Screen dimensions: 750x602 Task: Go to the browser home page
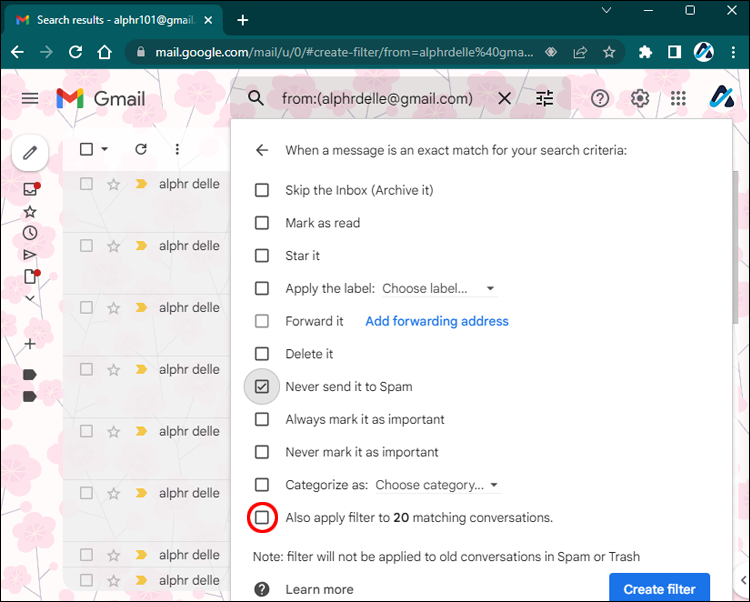104,52
